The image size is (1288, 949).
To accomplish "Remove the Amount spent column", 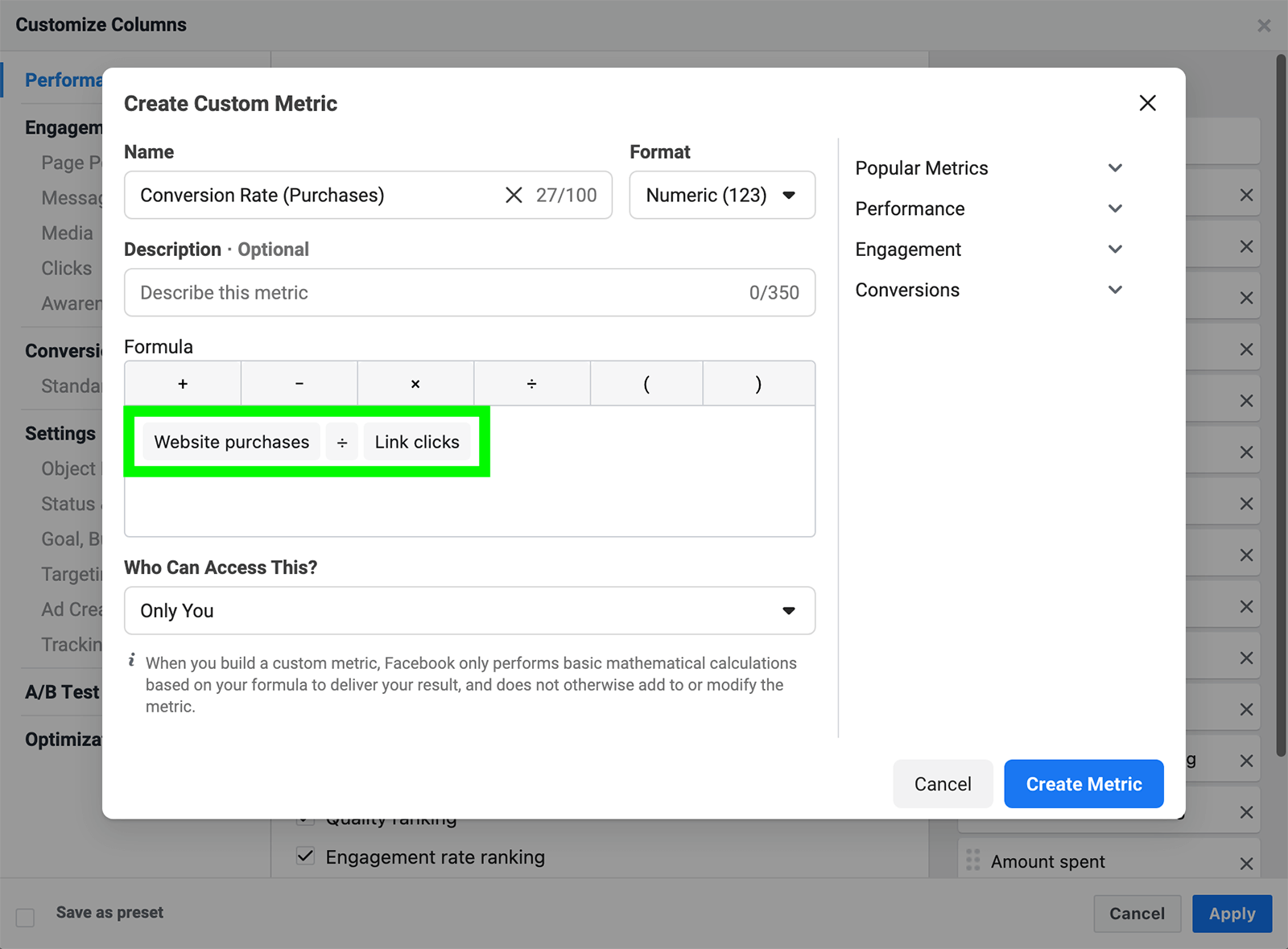I will [x=1246, y=864].
